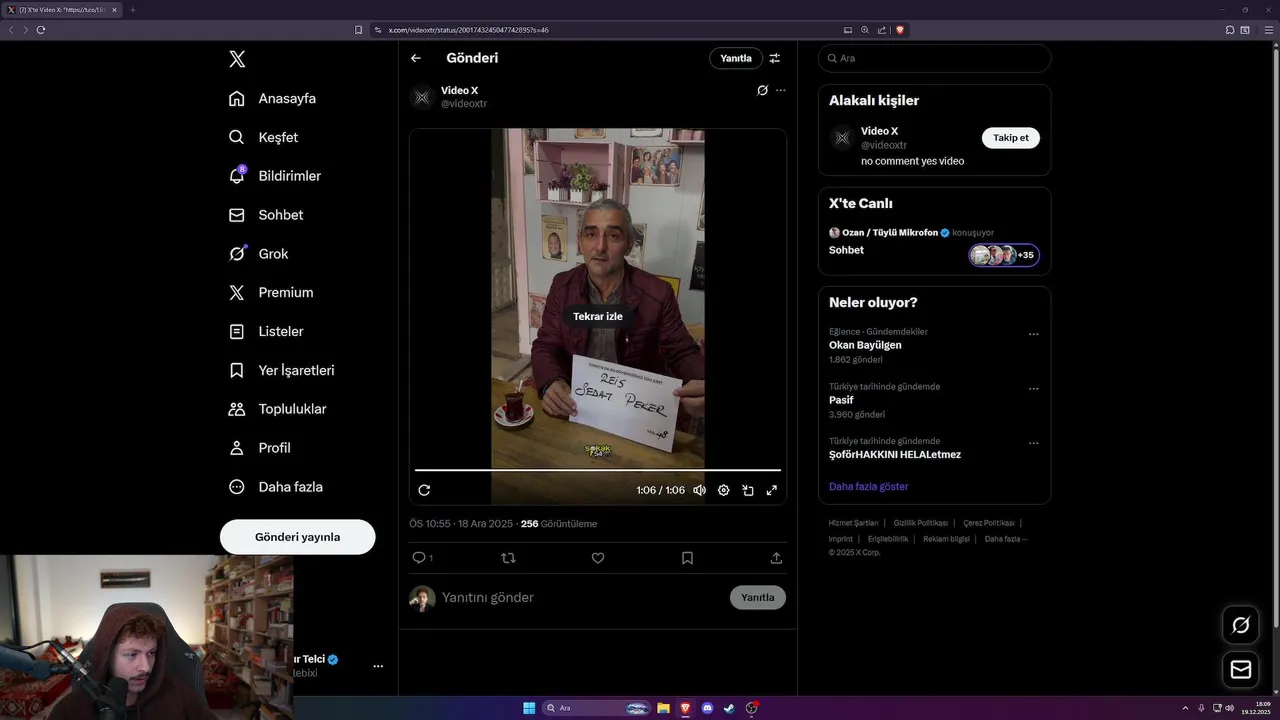
Task: Open Video X profile under Alakalı kişiler
Action: [880, 131]
